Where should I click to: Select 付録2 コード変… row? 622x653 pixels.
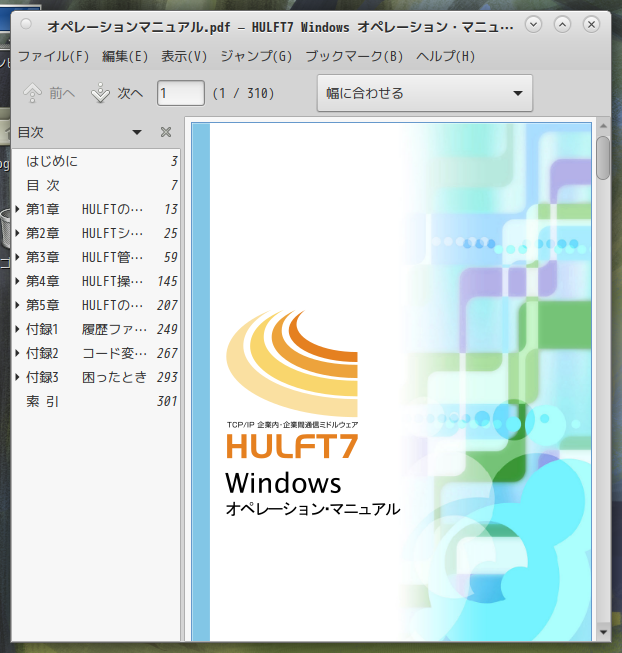(x=96, y=353)
